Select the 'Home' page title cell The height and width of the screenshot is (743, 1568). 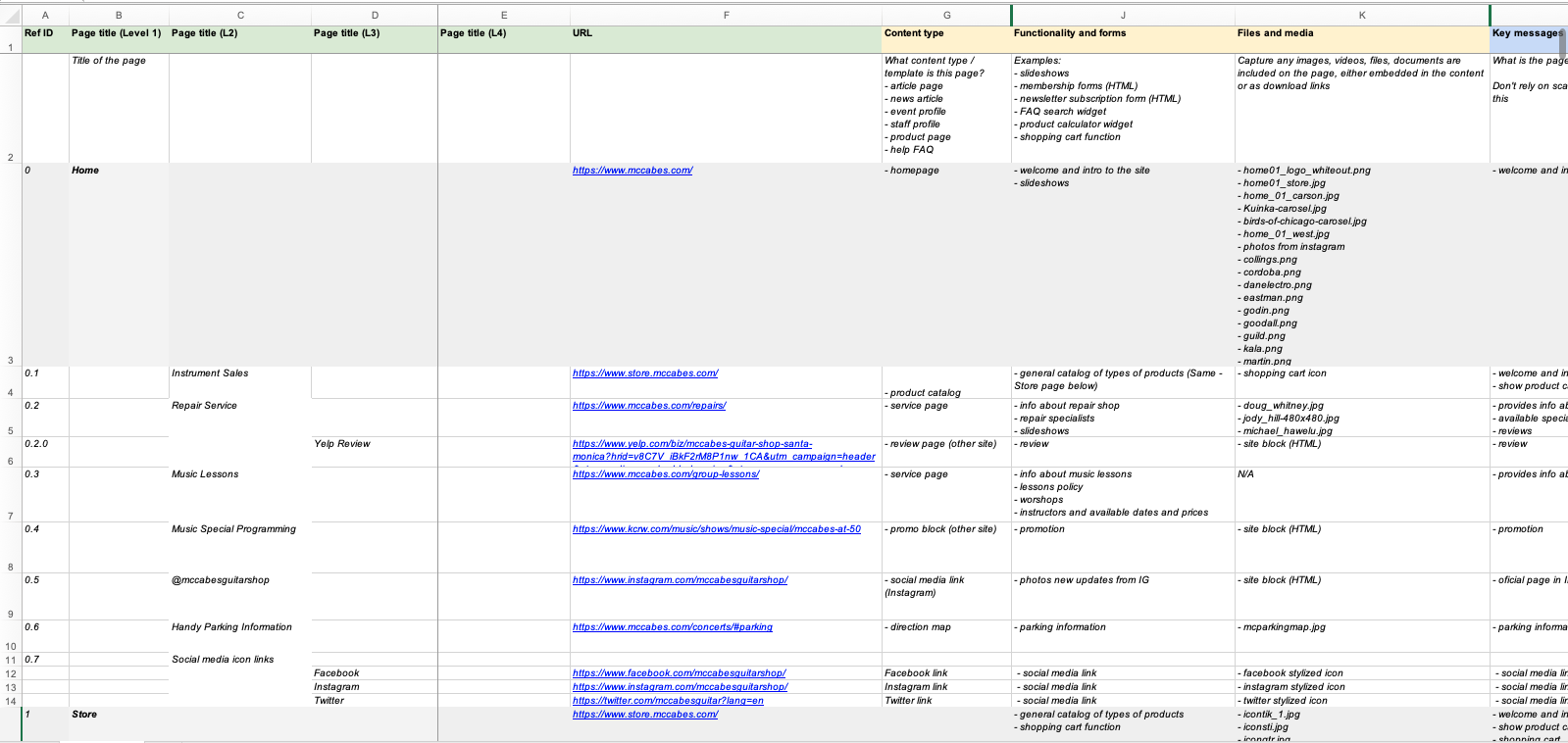(x=119, y=265)
